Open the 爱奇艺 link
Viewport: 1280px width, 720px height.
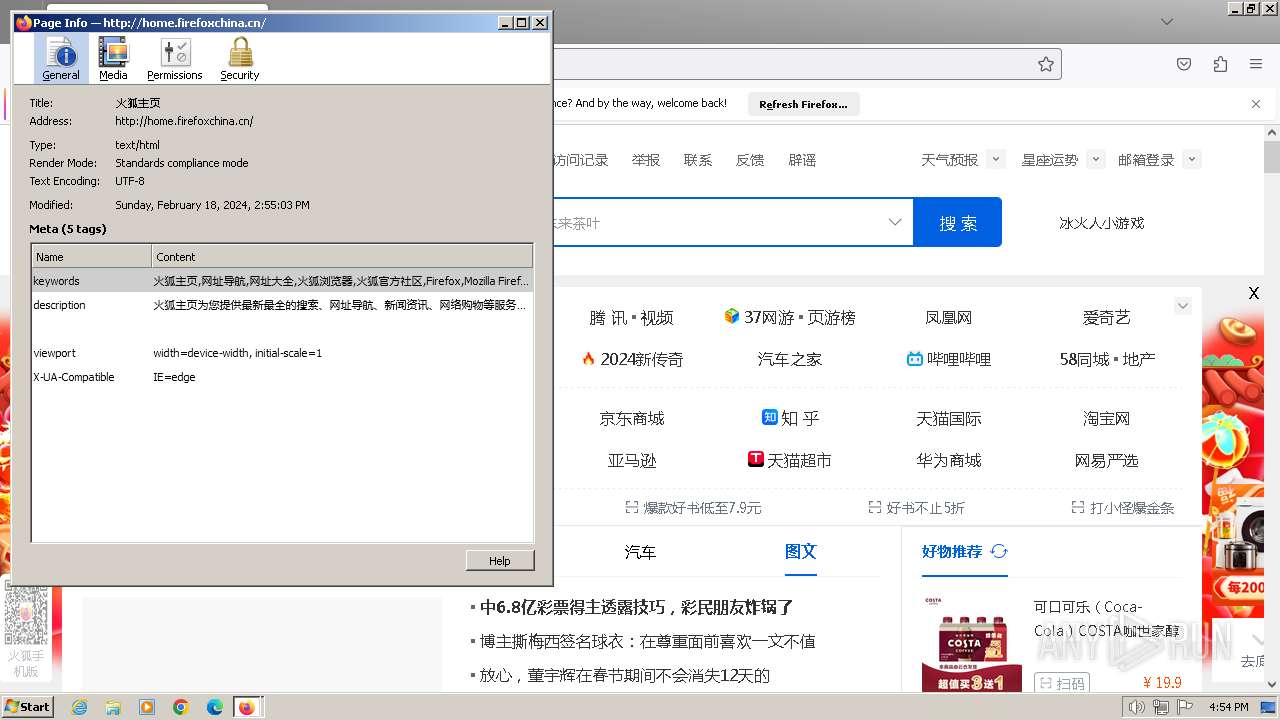click(1106, 317)
